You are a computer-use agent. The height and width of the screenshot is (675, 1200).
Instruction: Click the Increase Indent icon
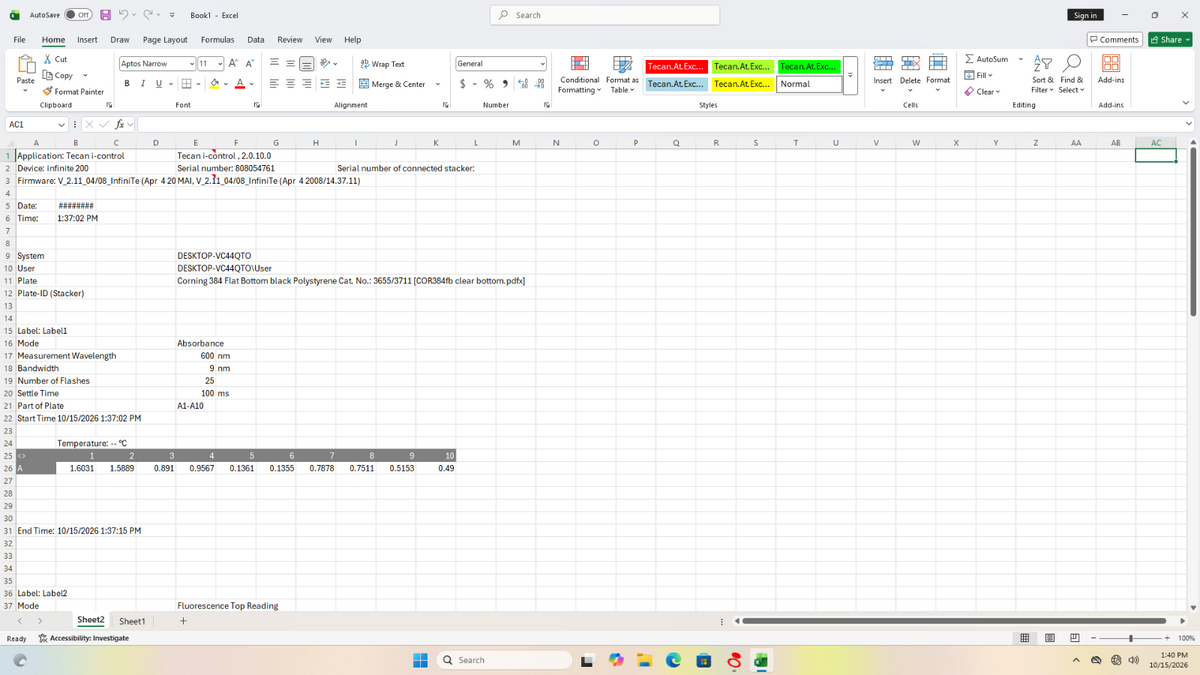341,84
